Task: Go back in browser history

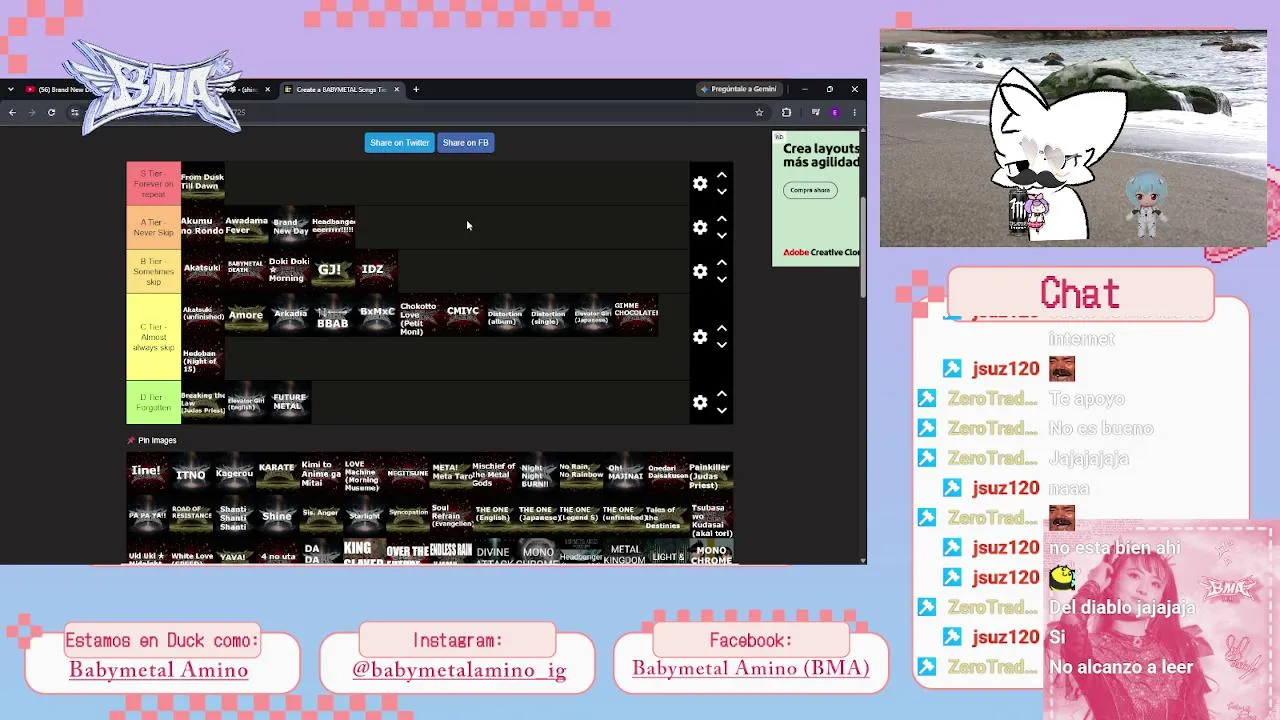Action: coord(12,112)
